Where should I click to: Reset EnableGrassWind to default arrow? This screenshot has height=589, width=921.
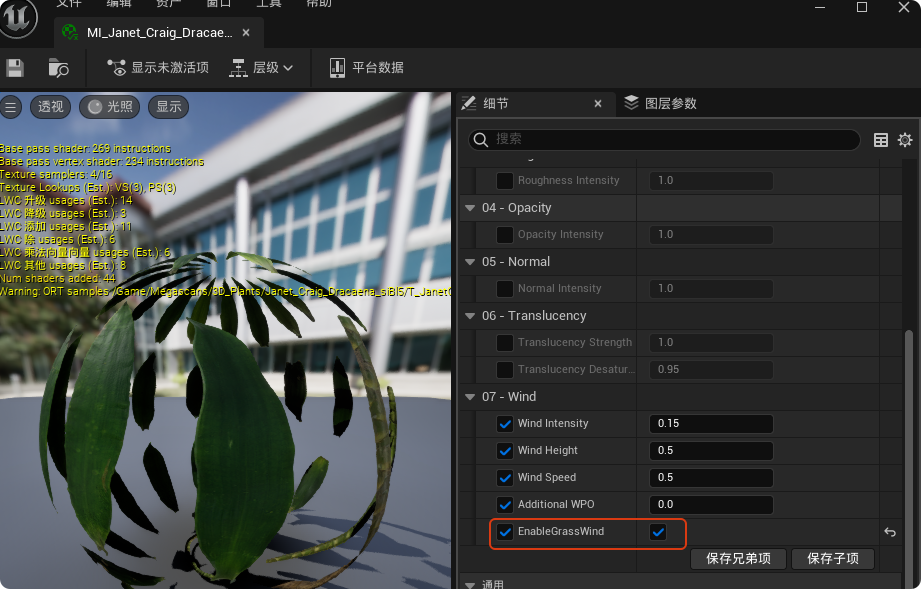tap(890, 532)
